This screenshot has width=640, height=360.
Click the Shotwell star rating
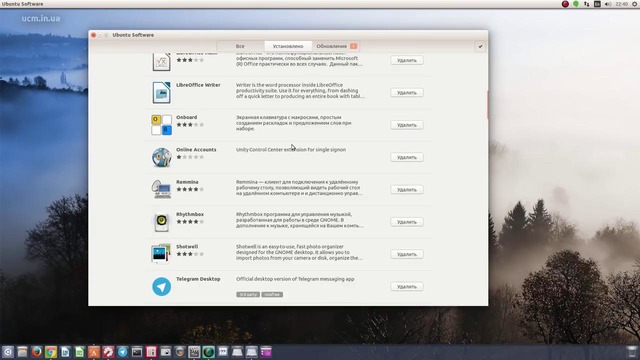pos(190,254)
